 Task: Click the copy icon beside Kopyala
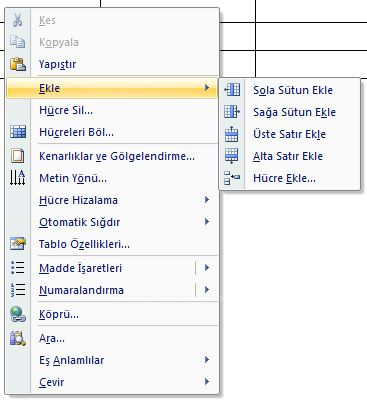18,42
